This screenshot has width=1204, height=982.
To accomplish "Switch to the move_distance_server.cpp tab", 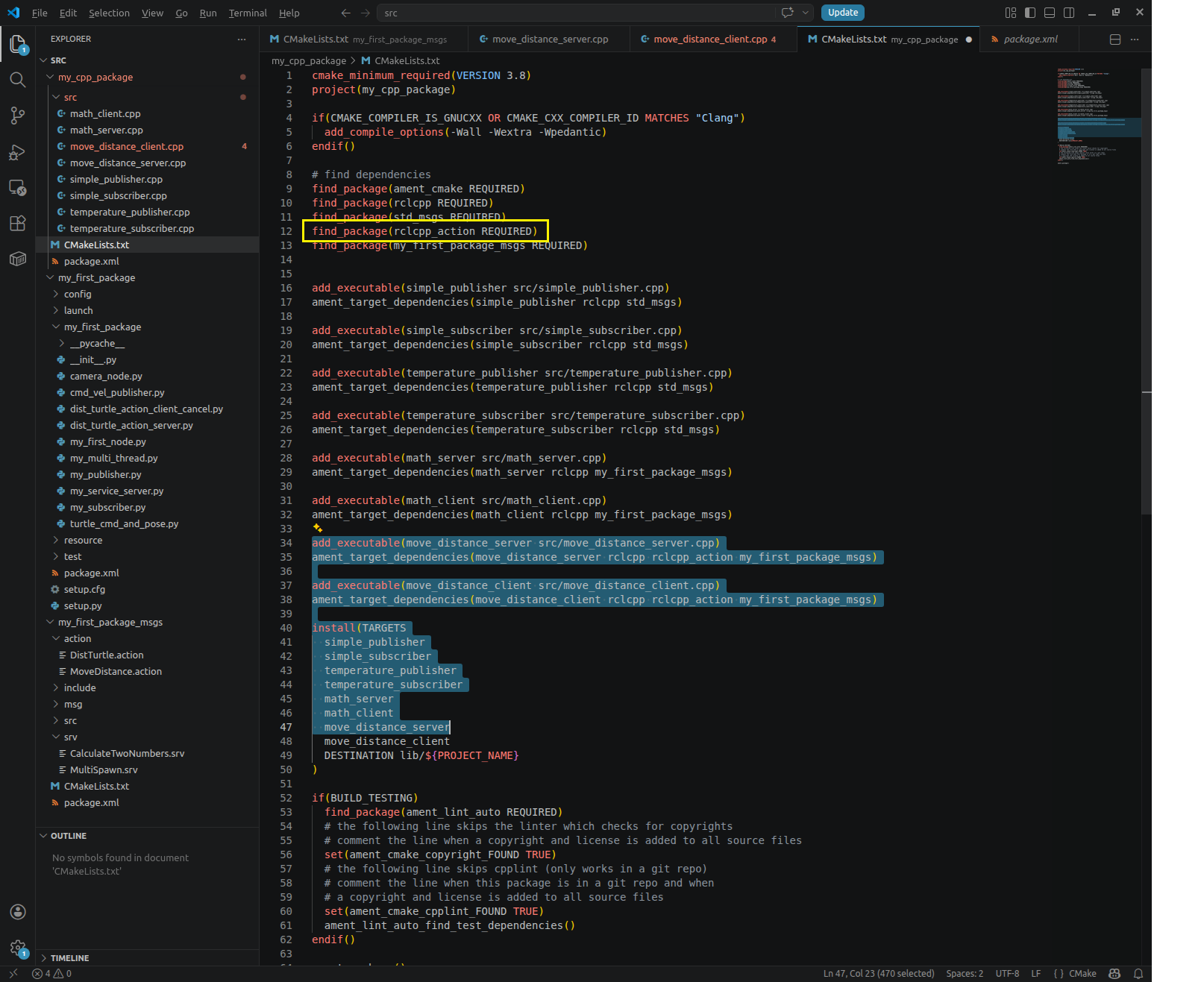I will [x=549, y=40].
